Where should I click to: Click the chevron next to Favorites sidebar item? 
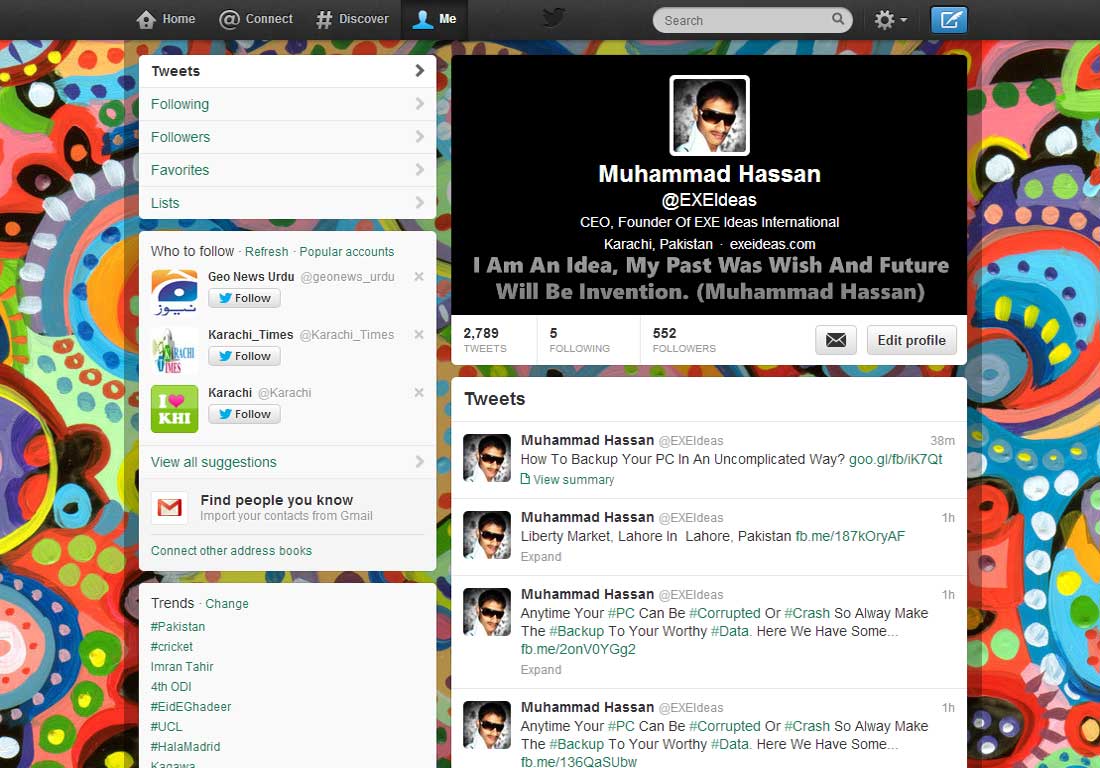(x=420, y=169)
